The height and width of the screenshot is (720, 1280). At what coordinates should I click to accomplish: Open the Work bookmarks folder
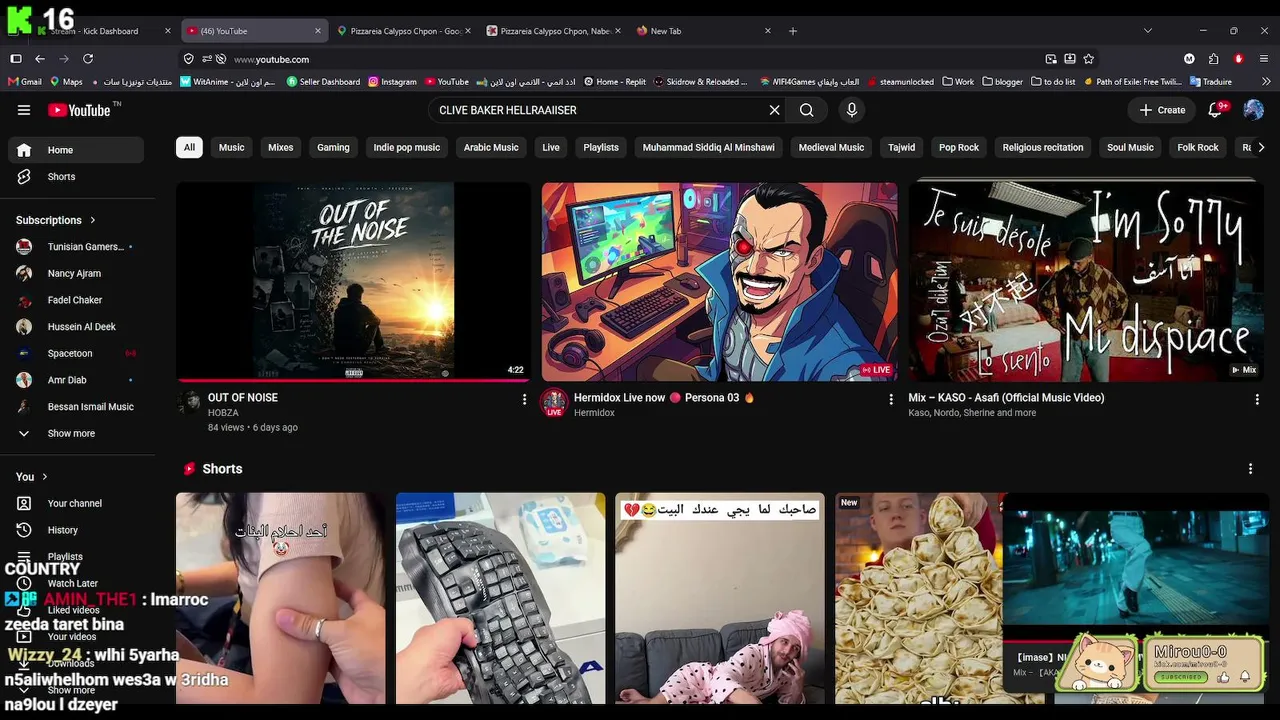click(x=958, y=82)
